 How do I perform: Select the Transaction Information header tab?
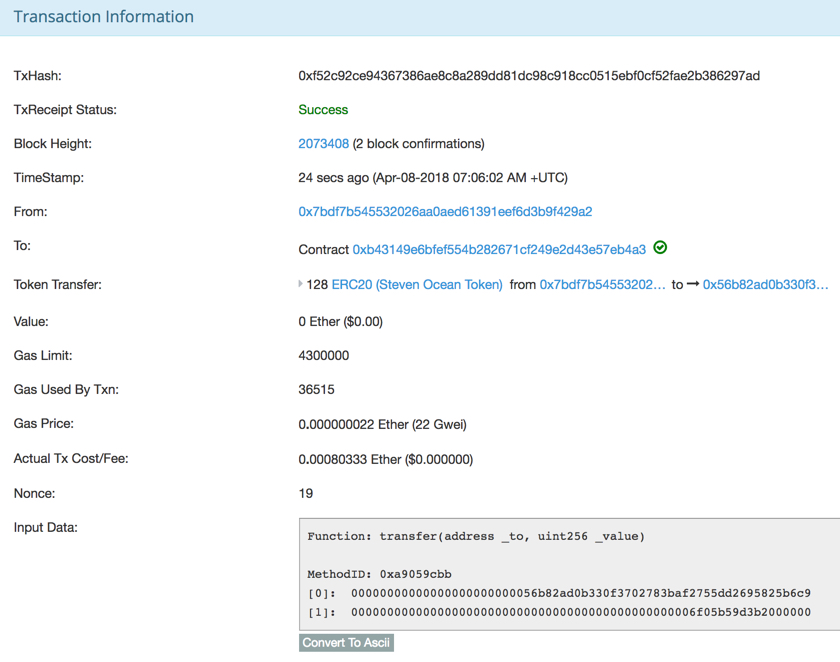coord(104,17)
